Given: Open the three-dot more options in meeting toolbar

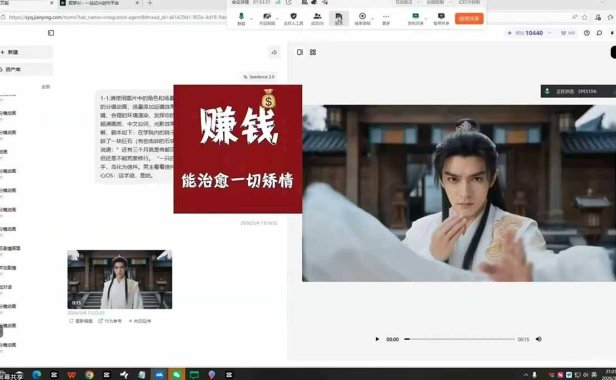Looking at the screenshot, I should pos(386,18).
